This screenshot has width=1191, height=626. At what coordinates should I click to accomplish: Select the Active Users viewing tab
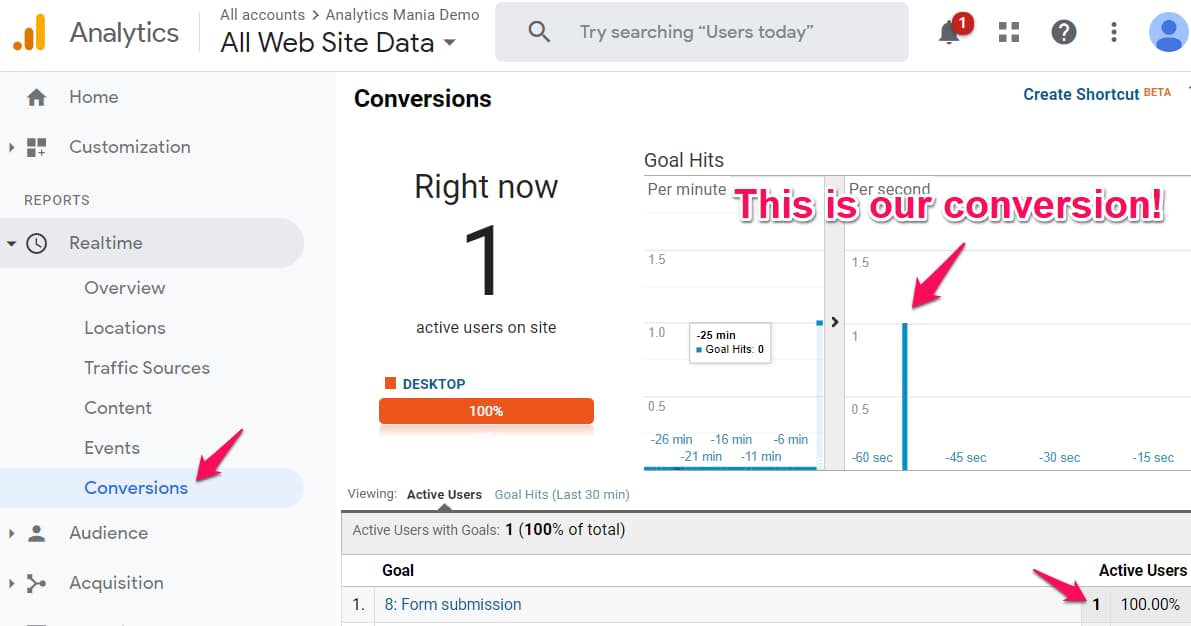pos(444,494)
